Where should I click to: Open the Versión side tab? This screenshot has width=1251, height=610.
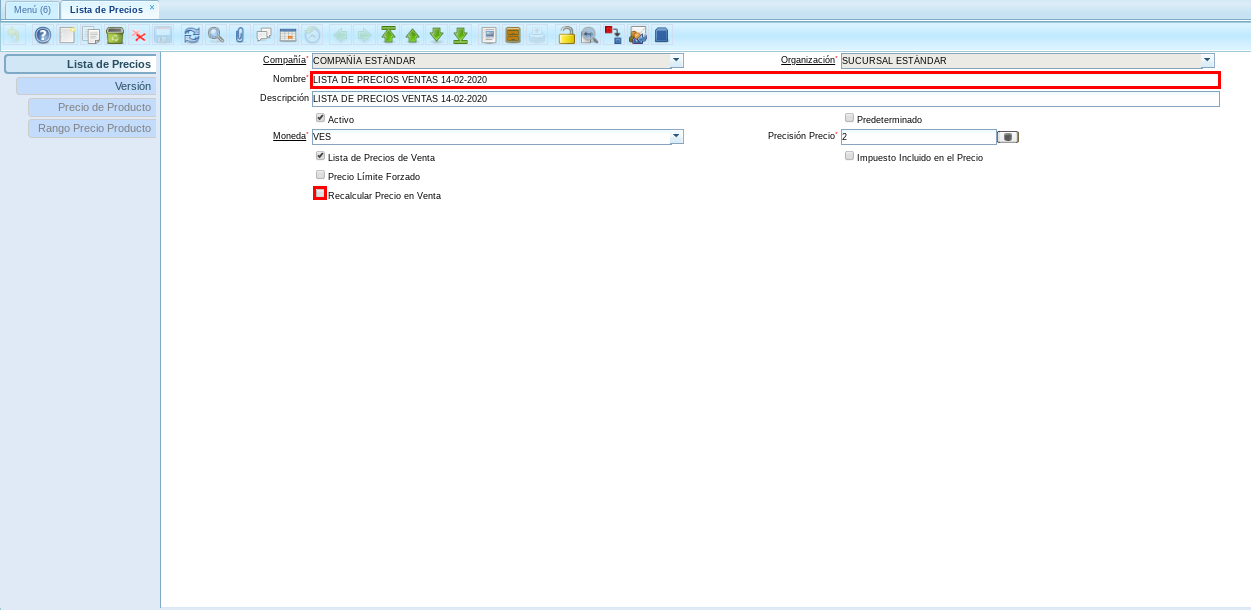(x=86, y=86)
